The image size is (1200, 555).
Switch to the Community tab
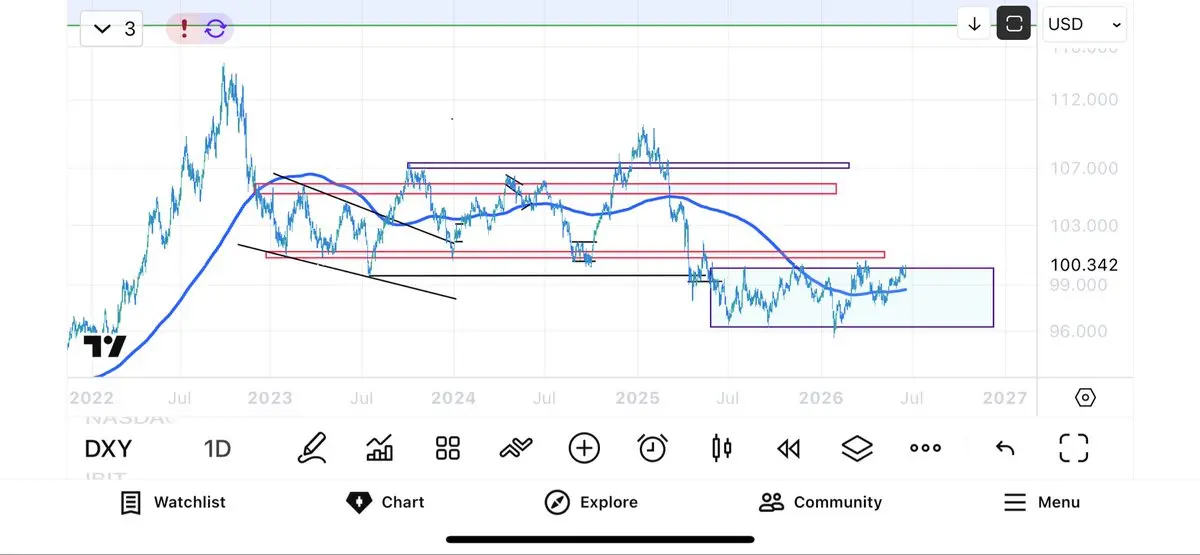821,502
